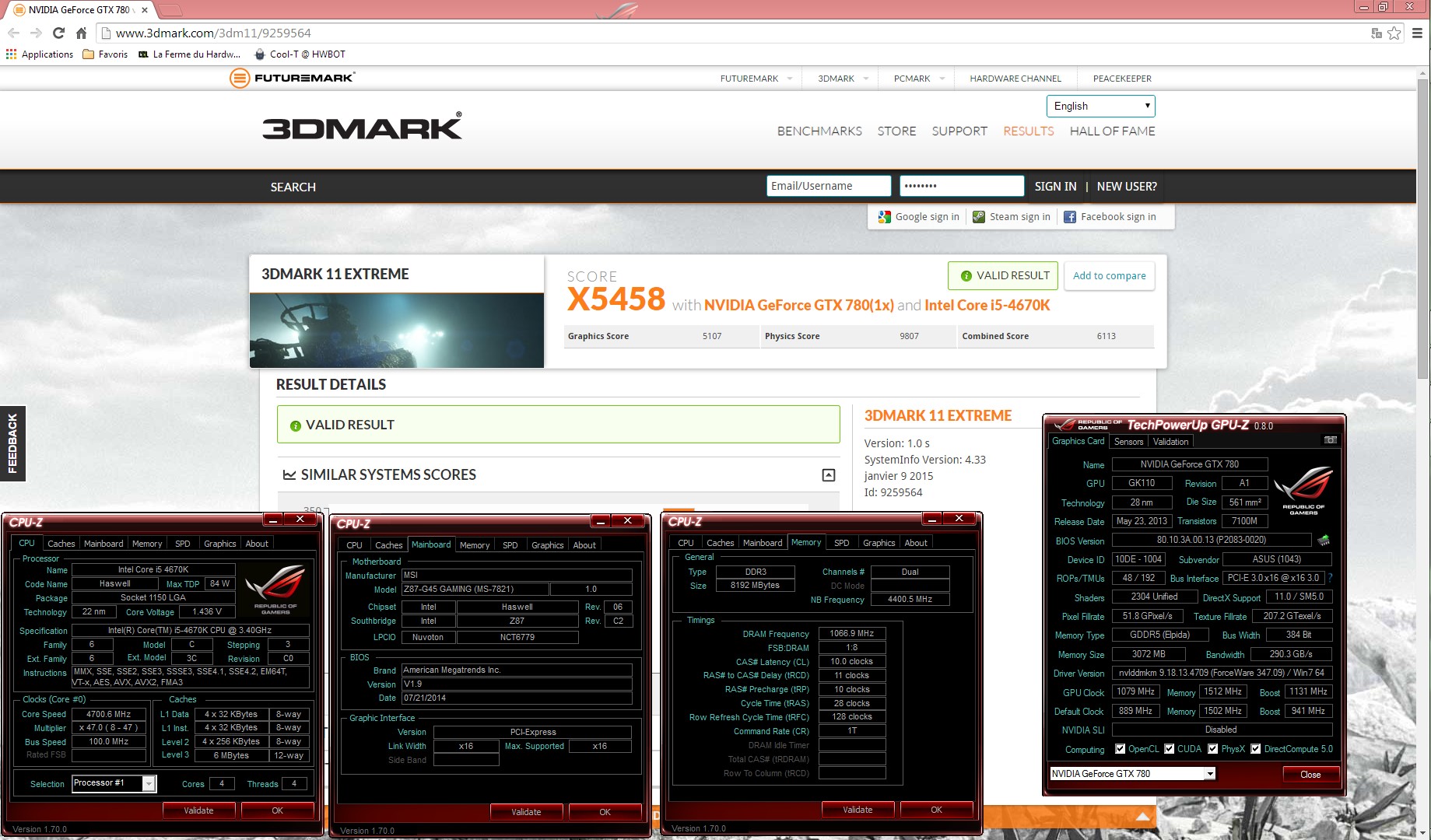The height and width of the screenshot is (840, 1431).
Task: Collapse the Similar Systems Scores section
Action: coord(829,474)
